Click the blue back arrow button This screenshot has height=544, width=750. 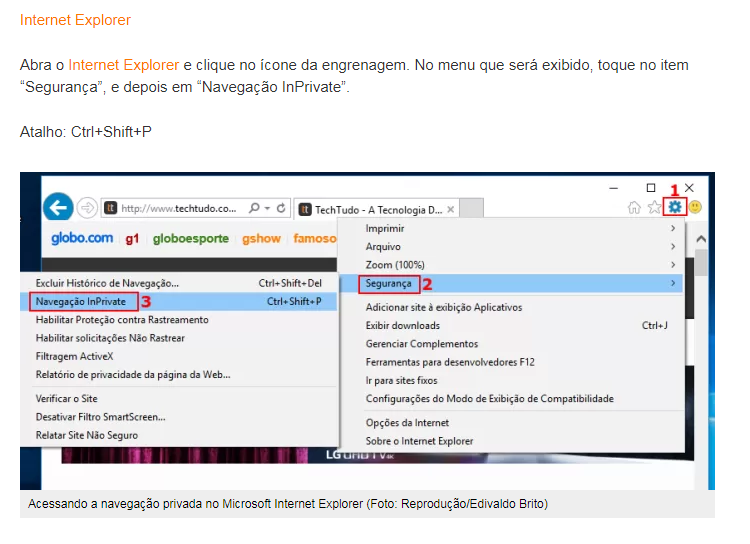tap(58, 208)
